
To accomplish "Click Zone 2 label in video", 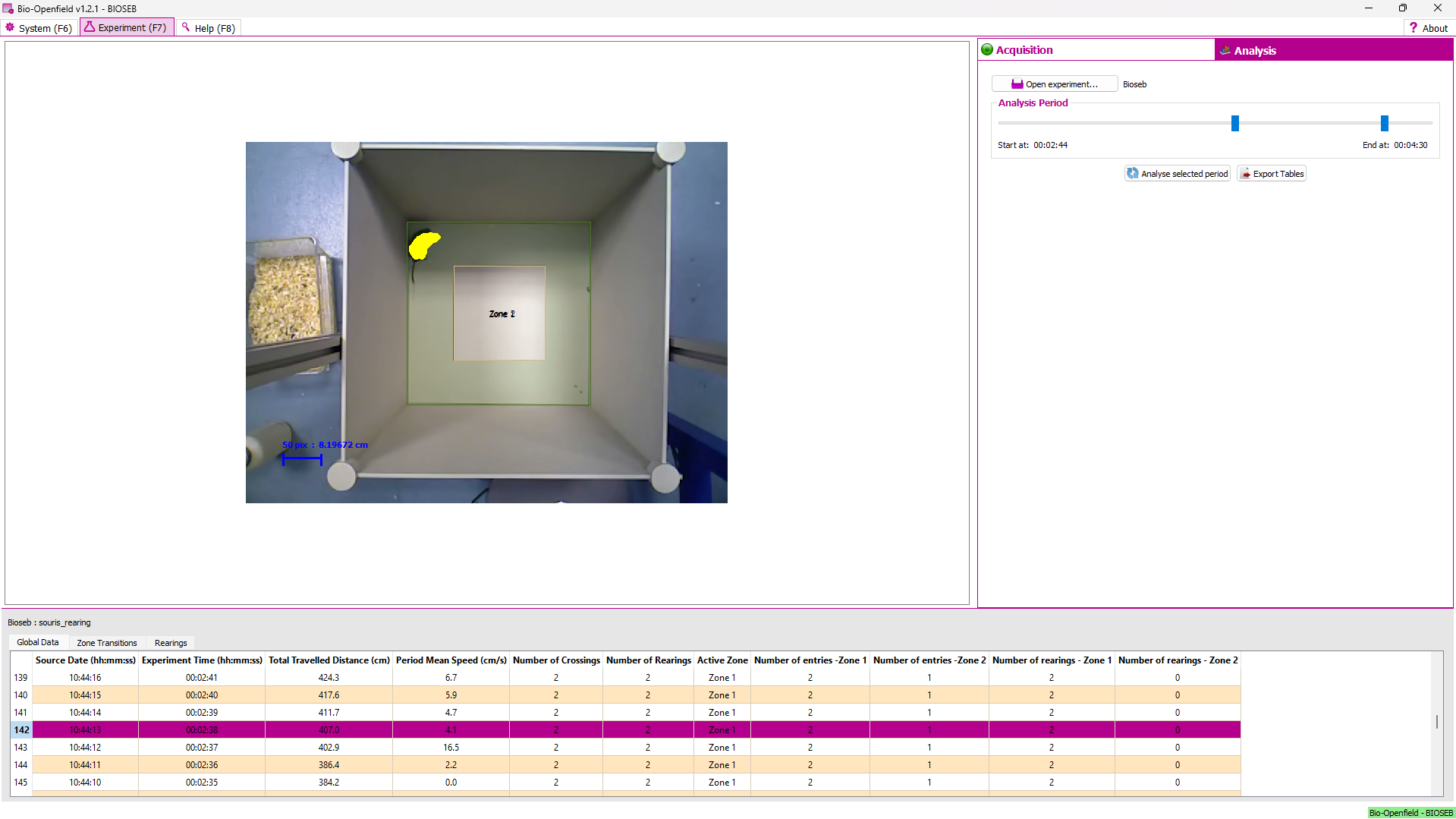I will tap(502, 313).
